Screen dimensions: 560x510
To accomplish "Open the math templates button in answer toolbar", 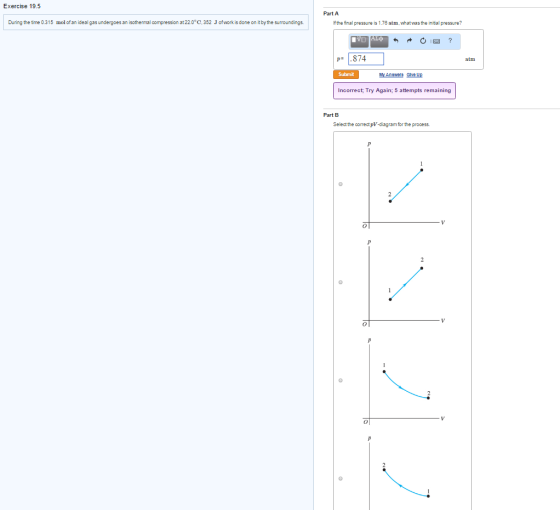I will tap(359, 41).
